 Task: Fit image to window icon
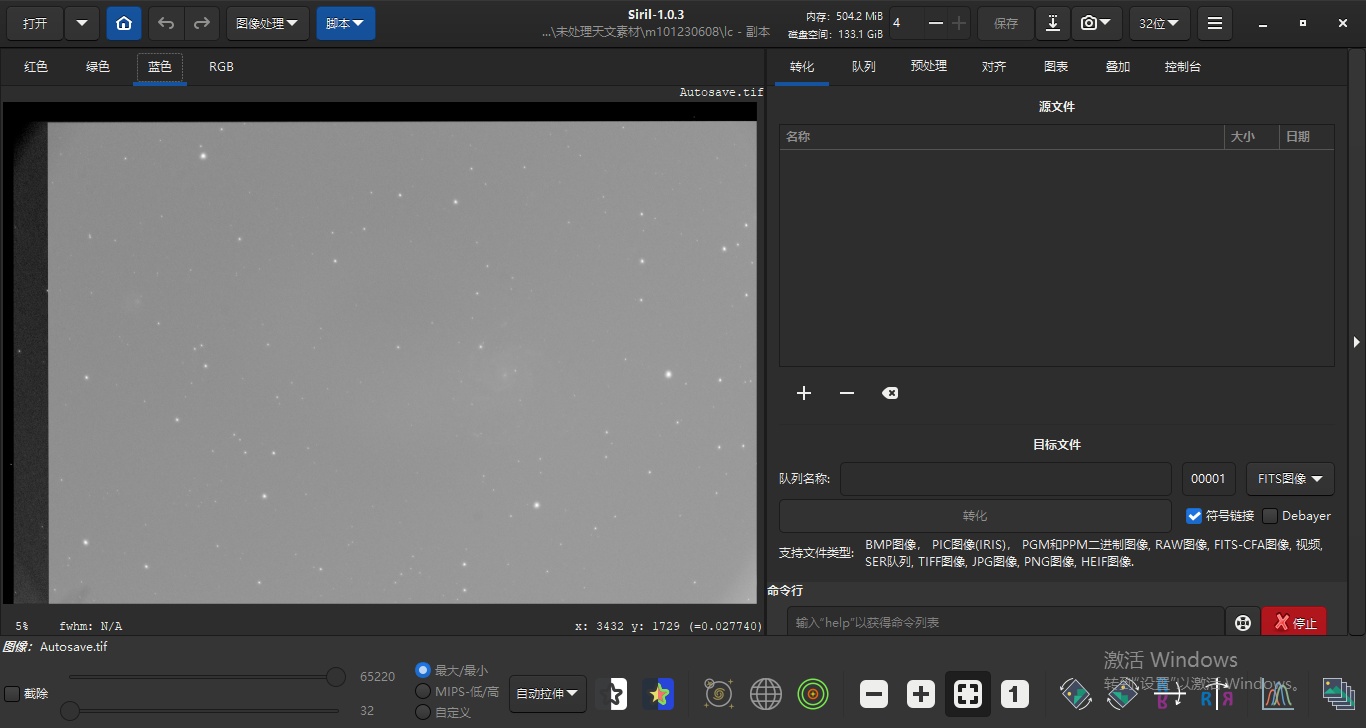[968, 694]
